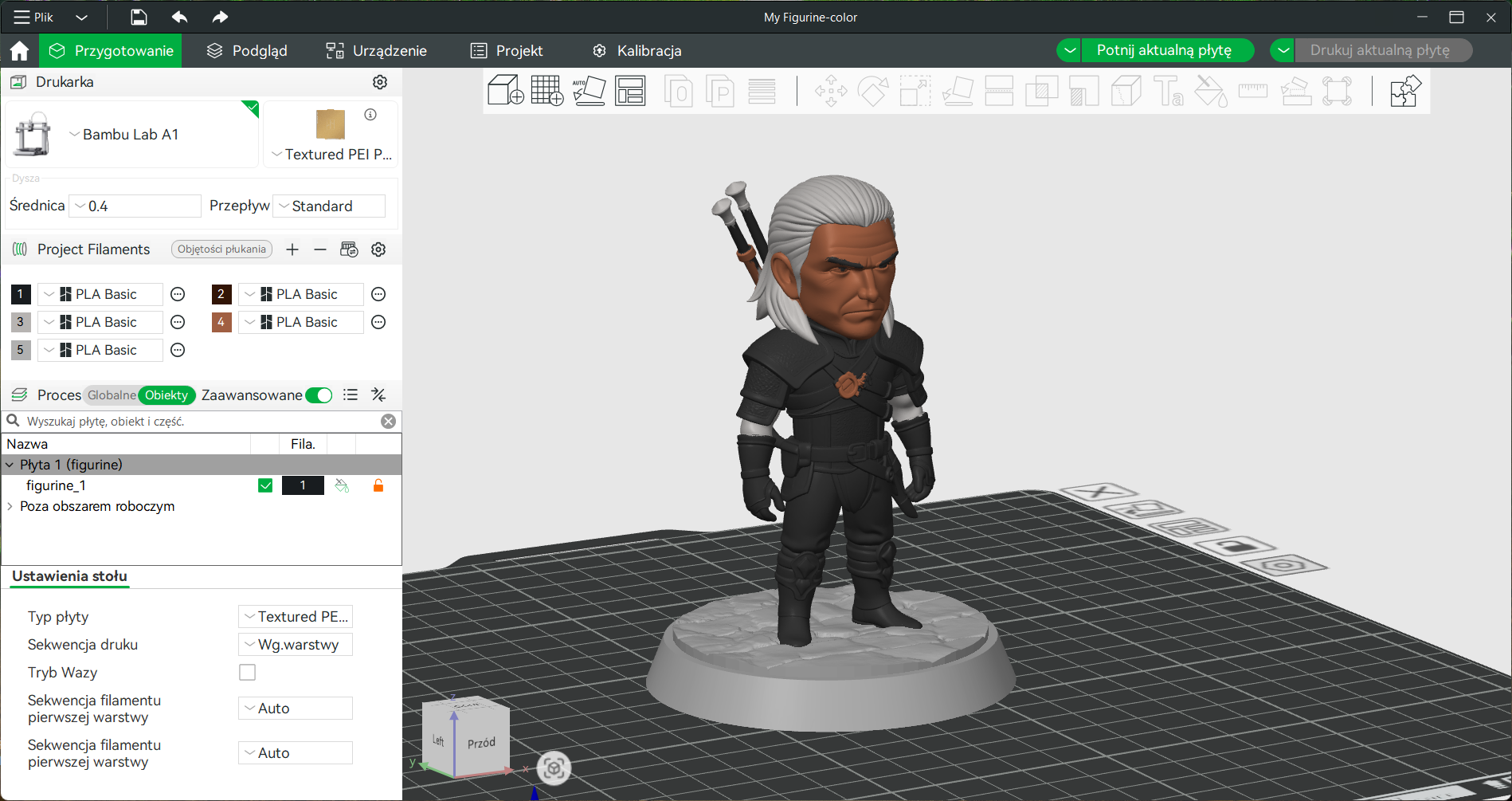This screenshot has height=801, width=1512.
Task: Click the Add cube primitive icon
Action: (x=505, y=91)
